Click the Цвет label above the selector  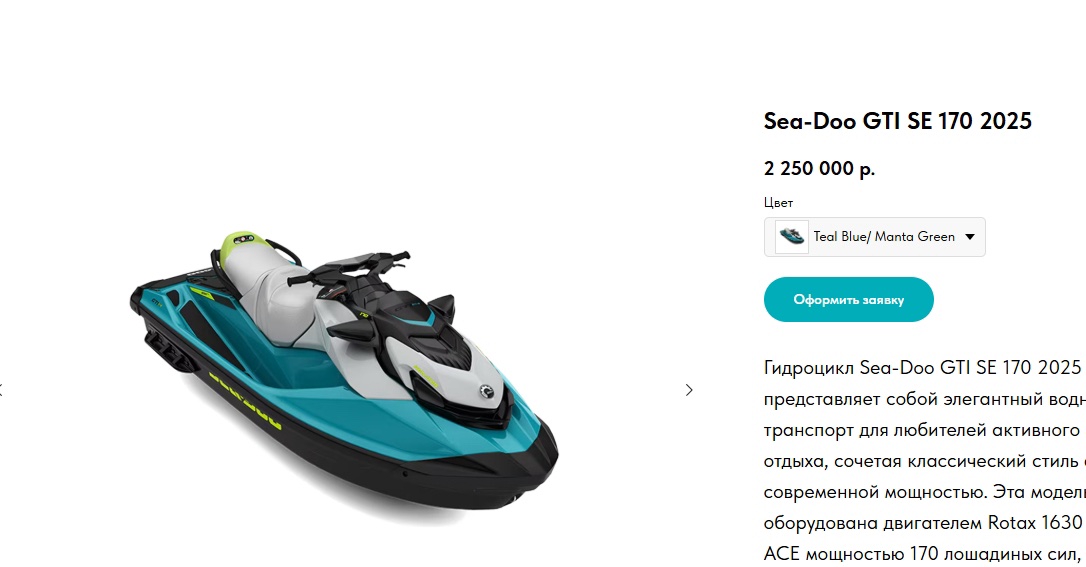778,203
